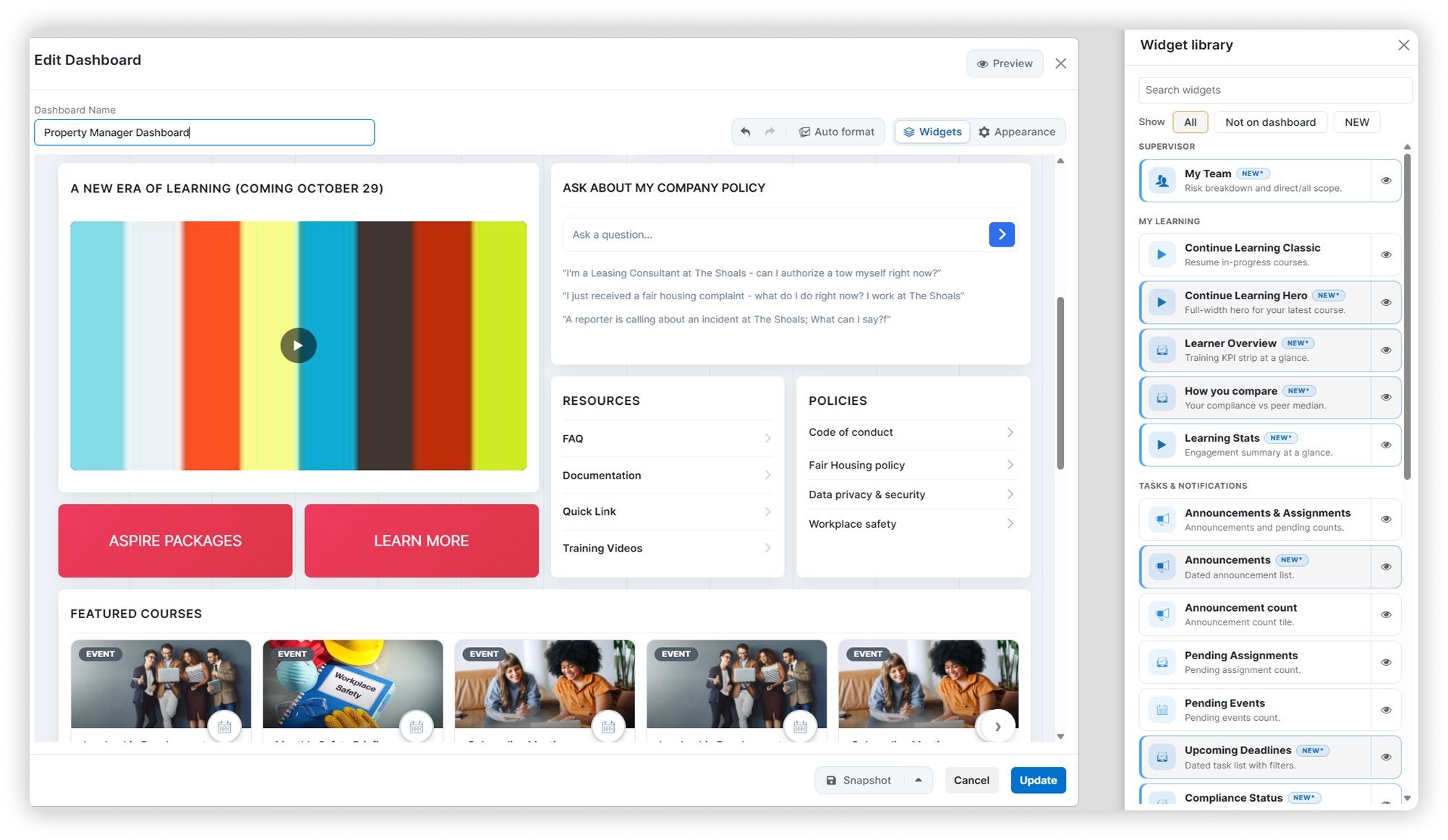The height and width of the screenshot is (840, 1448).
Task: Expand the FAQ resource chevron
Action: (767, 439)
